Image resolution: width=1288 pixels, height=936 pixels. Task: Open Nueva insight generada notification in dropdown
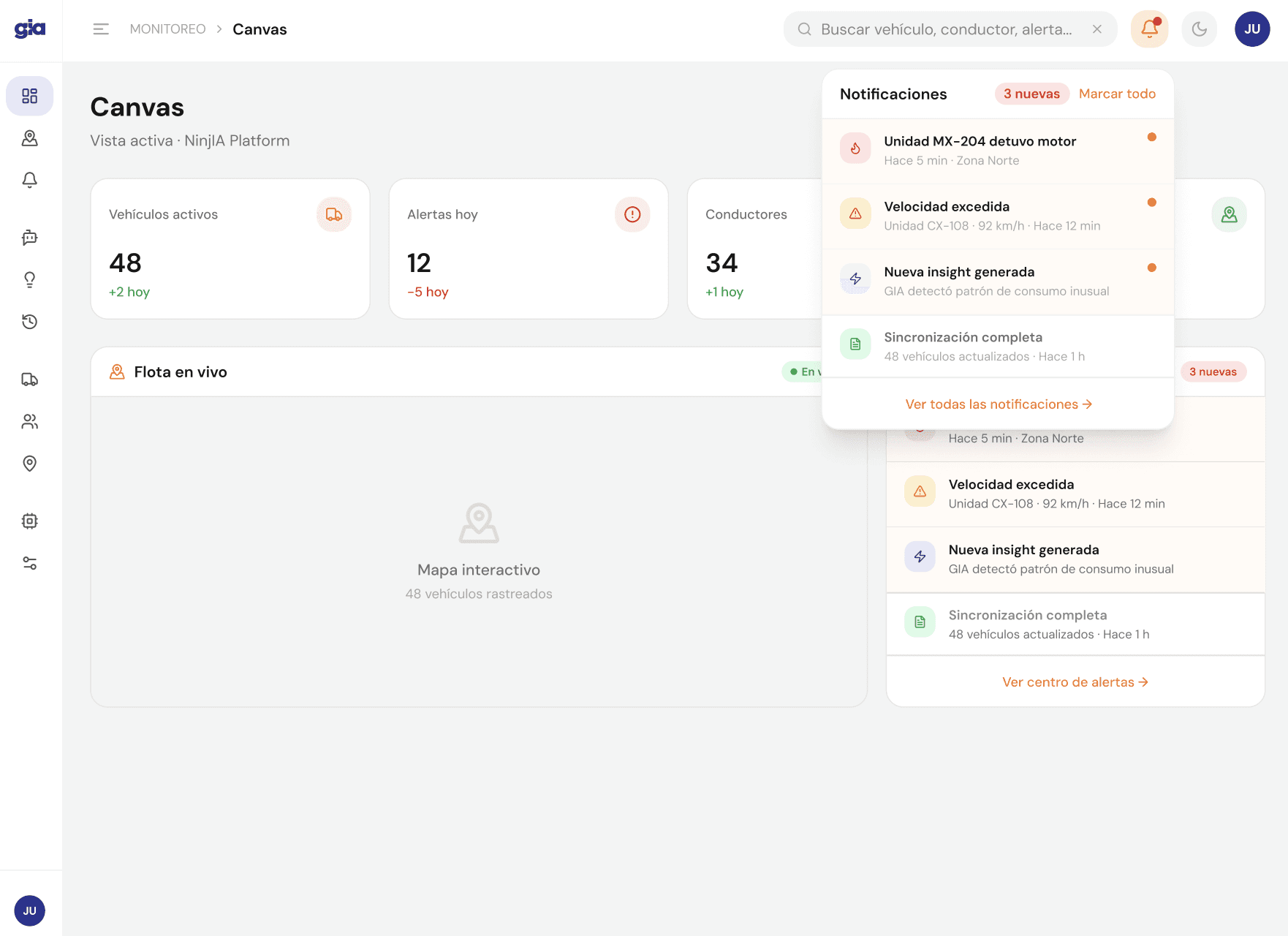(x=998, y=282)
